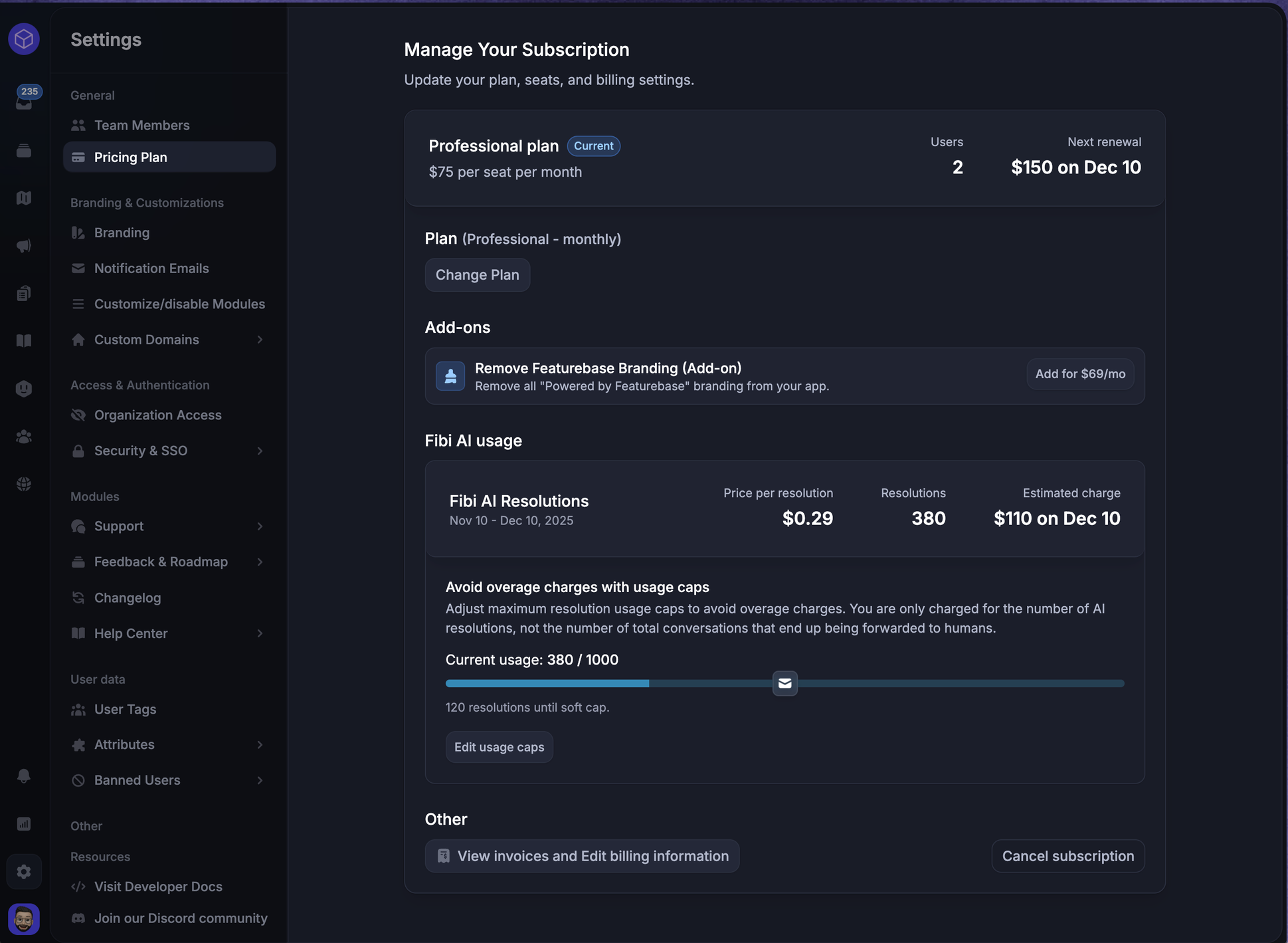This screenshot has width=1288, height=943.
Task: Click the Pricing Plan card icon
Action: [78, 157]
